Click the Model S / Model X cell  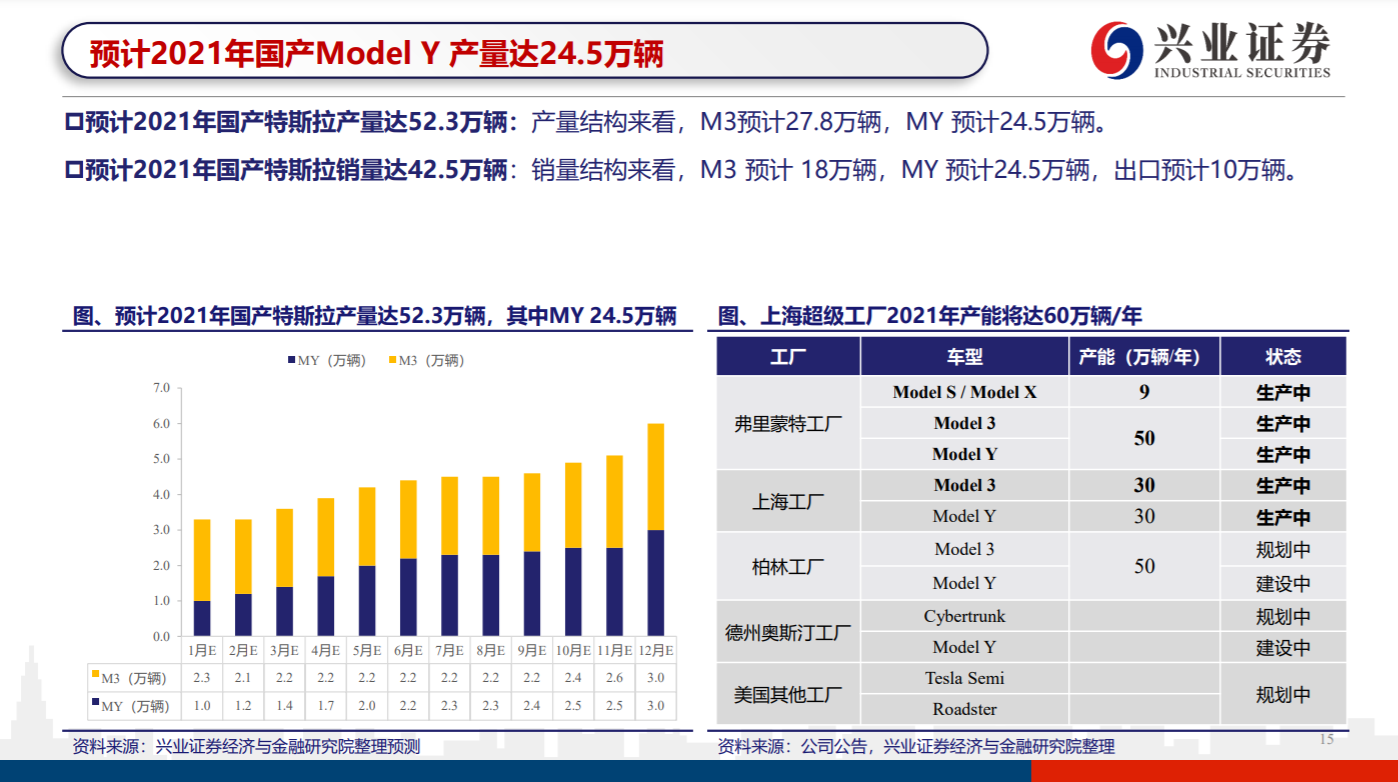(965, 392)
